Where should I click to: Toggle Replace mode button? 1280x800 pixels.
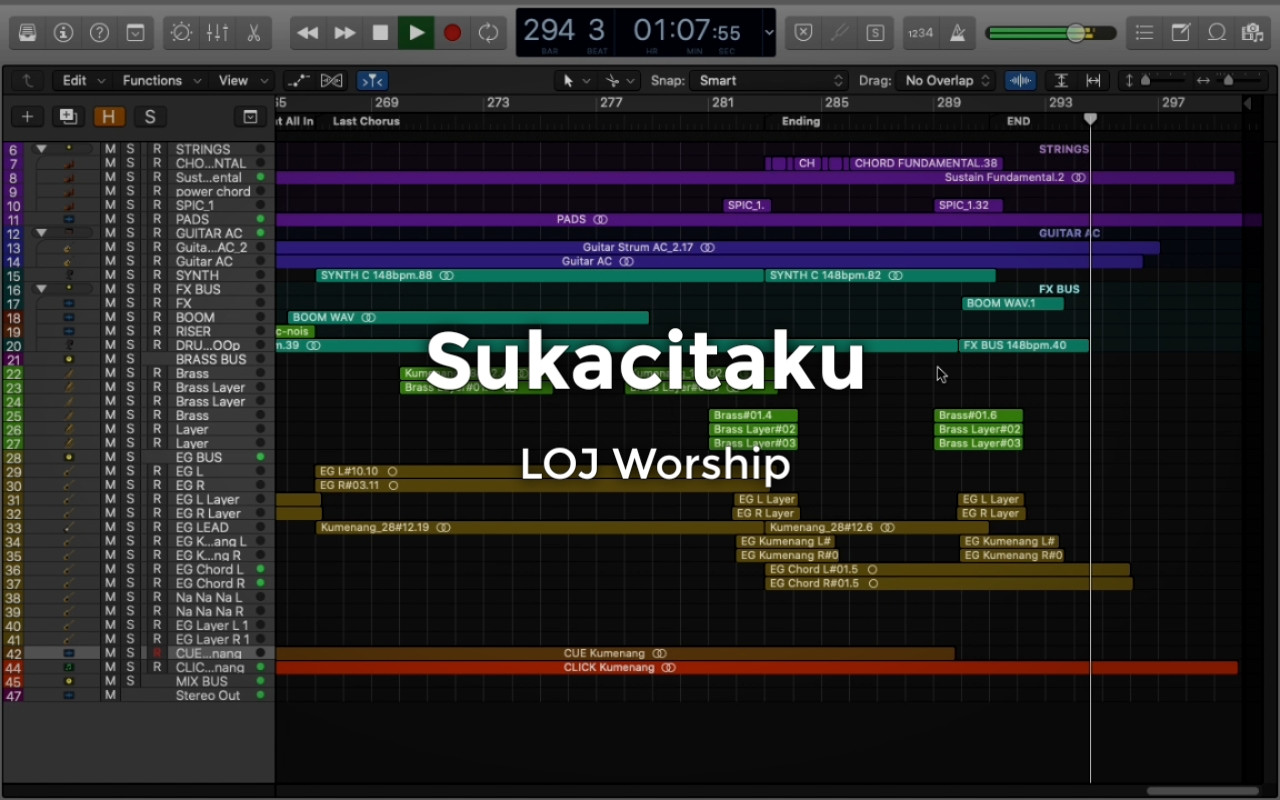[803, 32]
